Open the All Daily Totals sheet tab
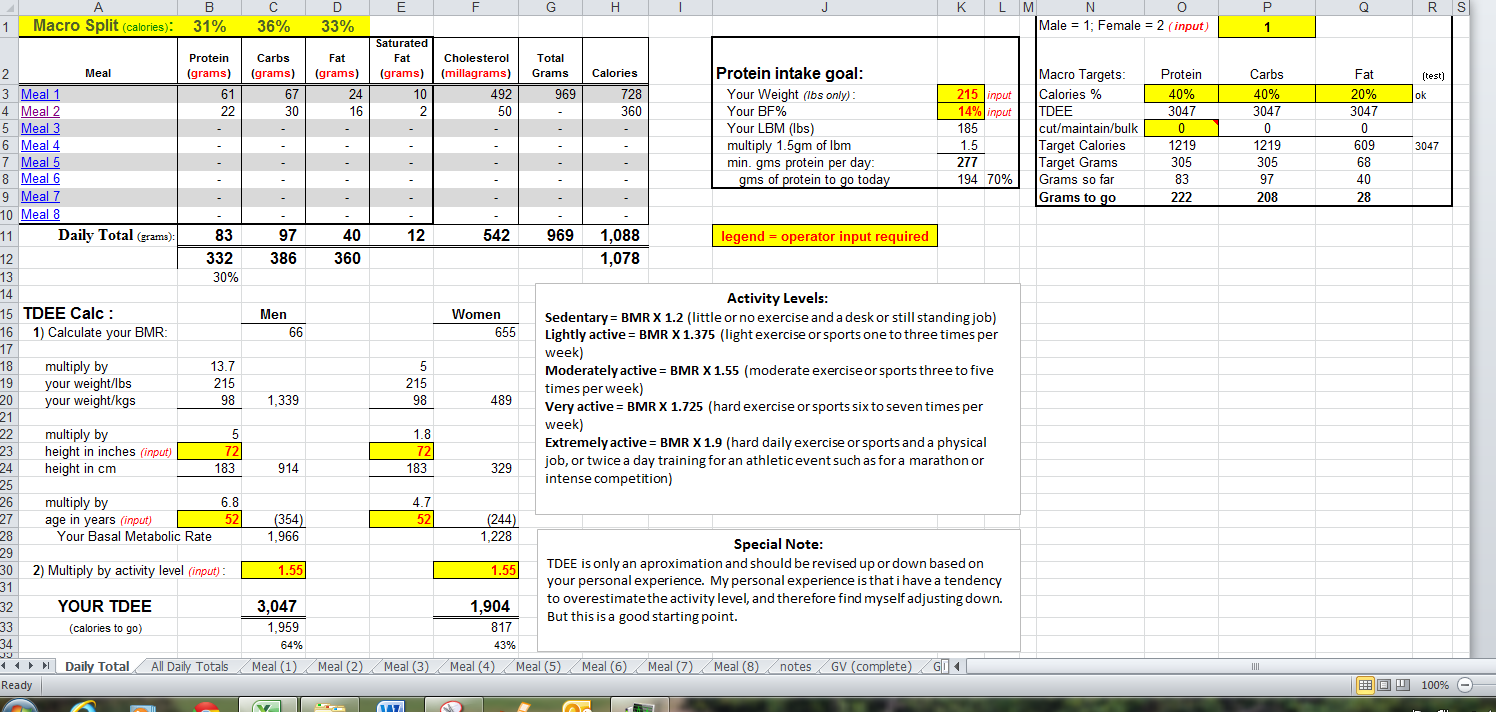This screenshot has height=712, width=1496. (189, 667)
